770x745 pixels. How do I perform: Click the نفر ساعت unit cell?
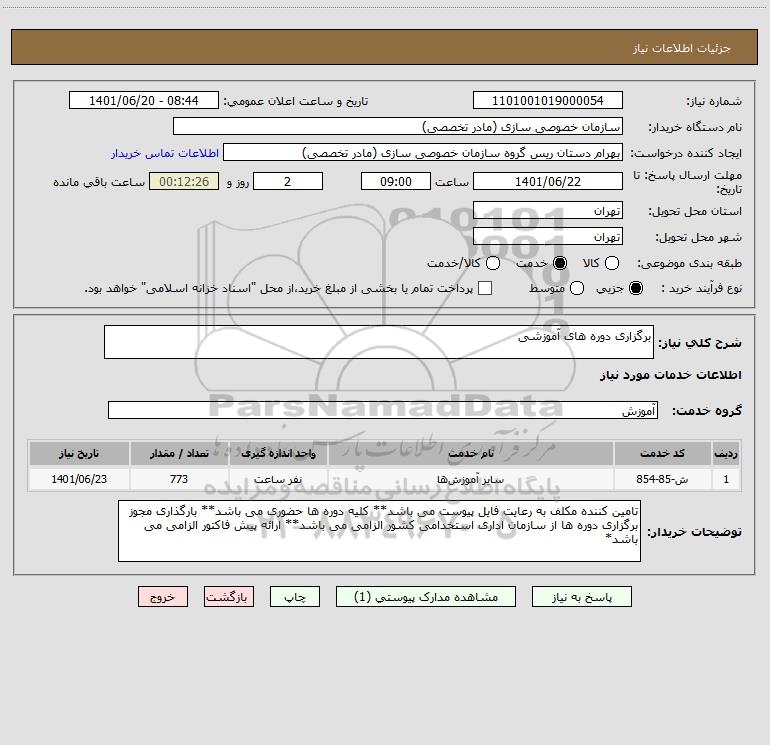coord(278,479)
